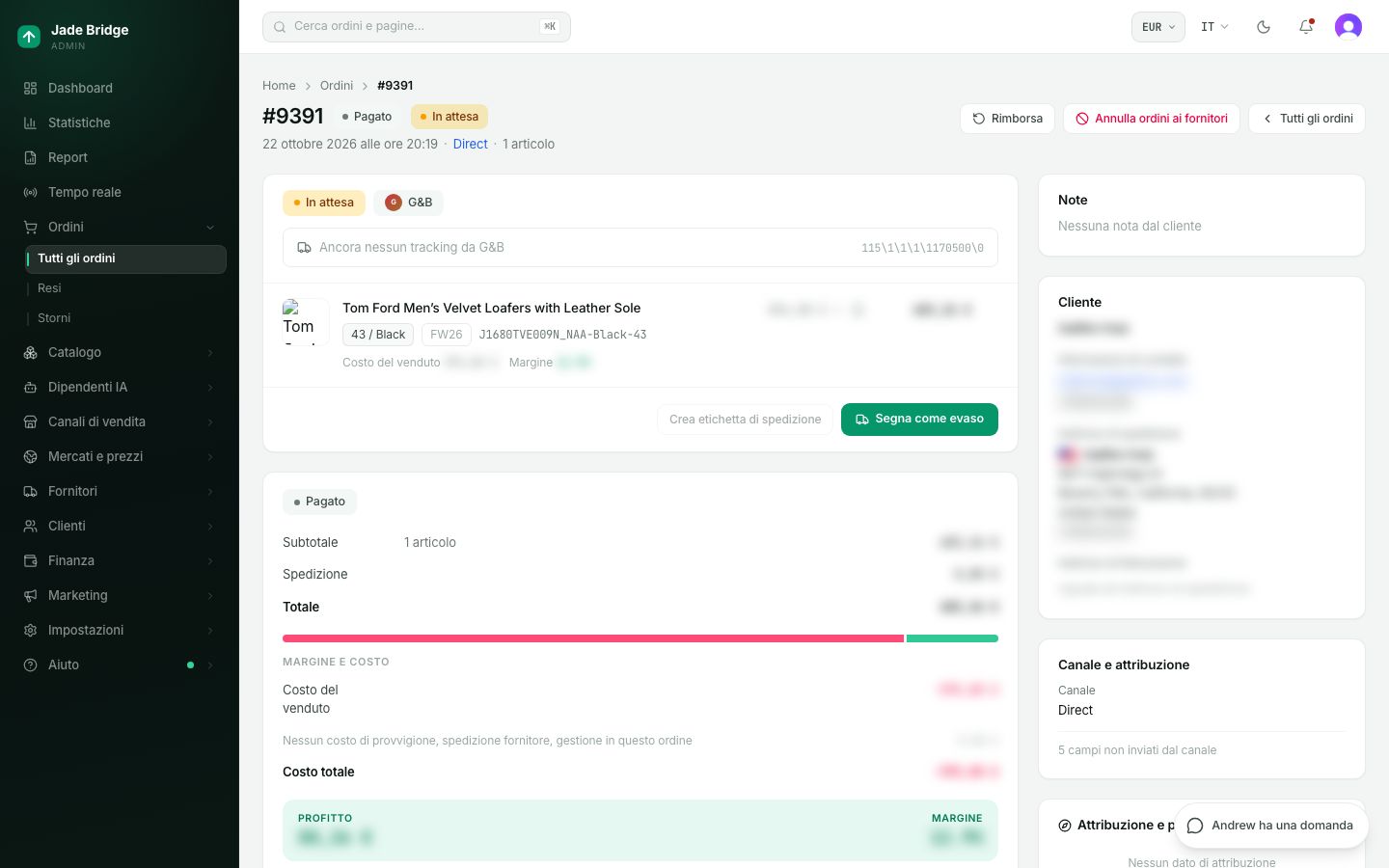Toggle dark mode moon icon
1389x868 pixels.
pos(1264,27)
